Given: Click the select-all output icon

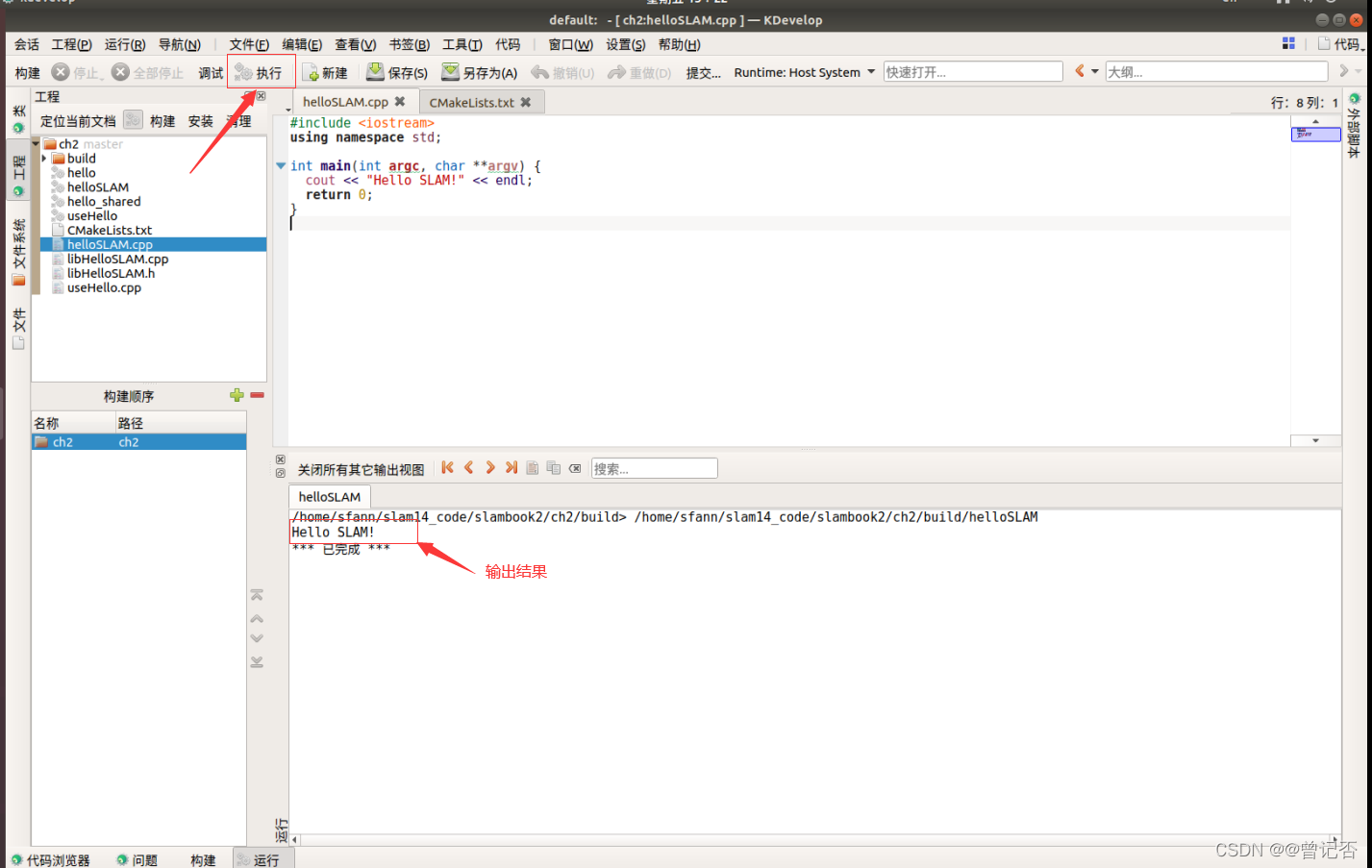Looking at the screenshot, I should pyautogui.click(x=533, y=468).
